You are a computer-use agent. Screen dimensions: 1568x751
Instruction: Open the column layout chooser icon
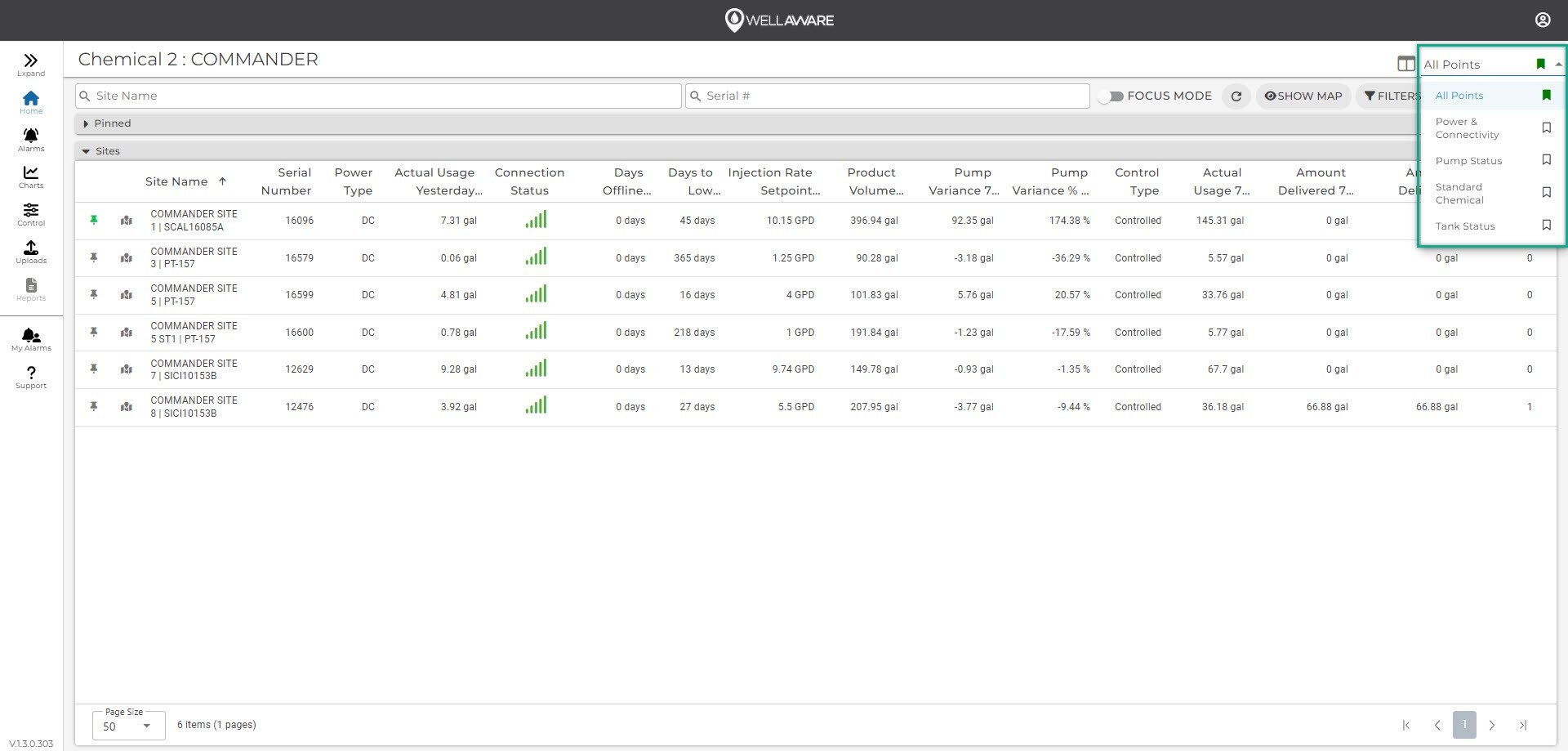click(1405, 64)
